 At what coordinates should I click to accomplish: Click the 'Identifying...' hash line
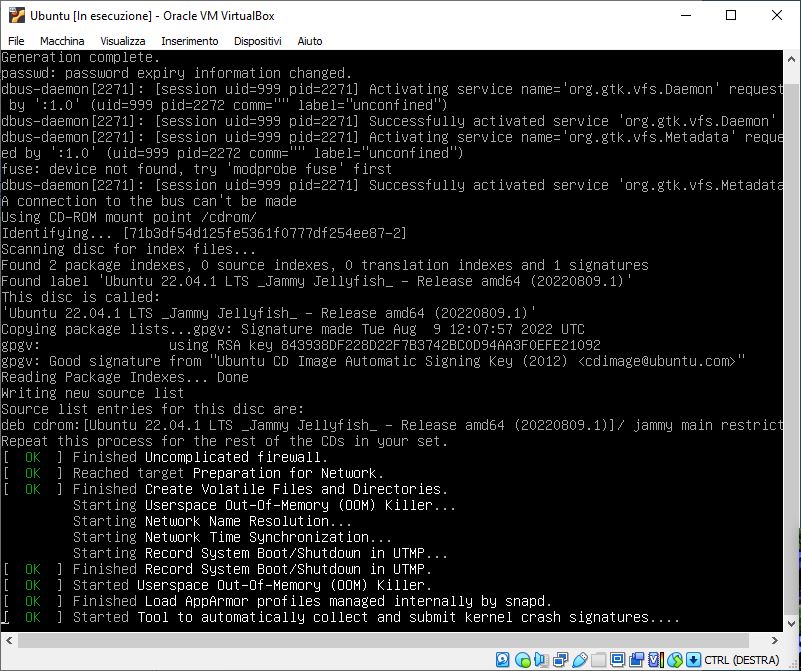tap(204, 233)
